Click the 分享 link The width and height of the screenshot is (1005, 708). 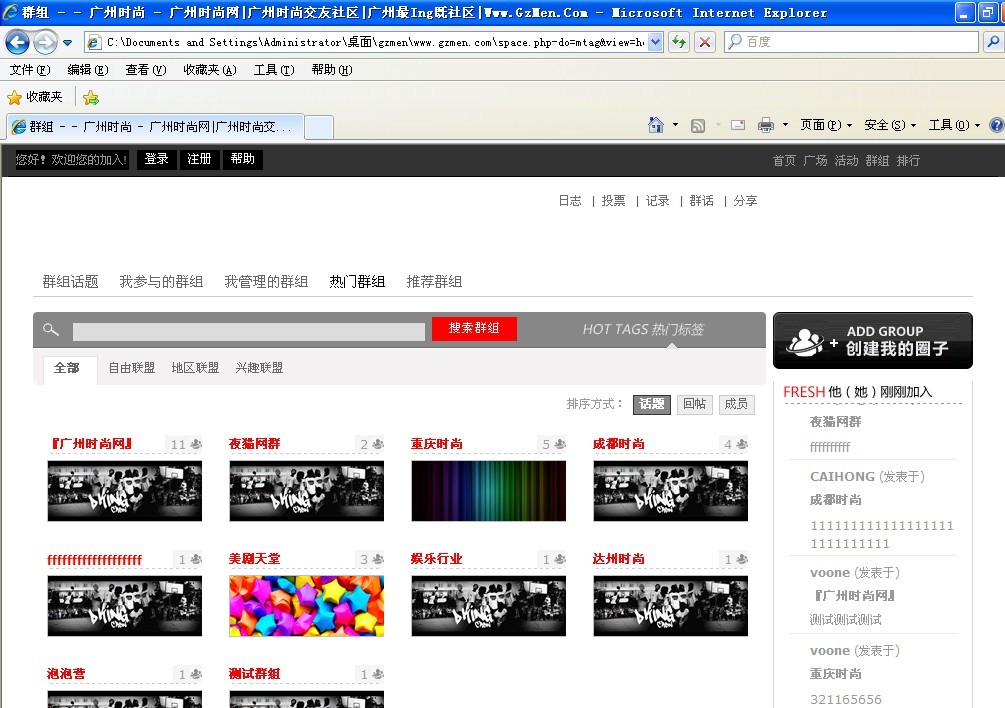point(745,201)
